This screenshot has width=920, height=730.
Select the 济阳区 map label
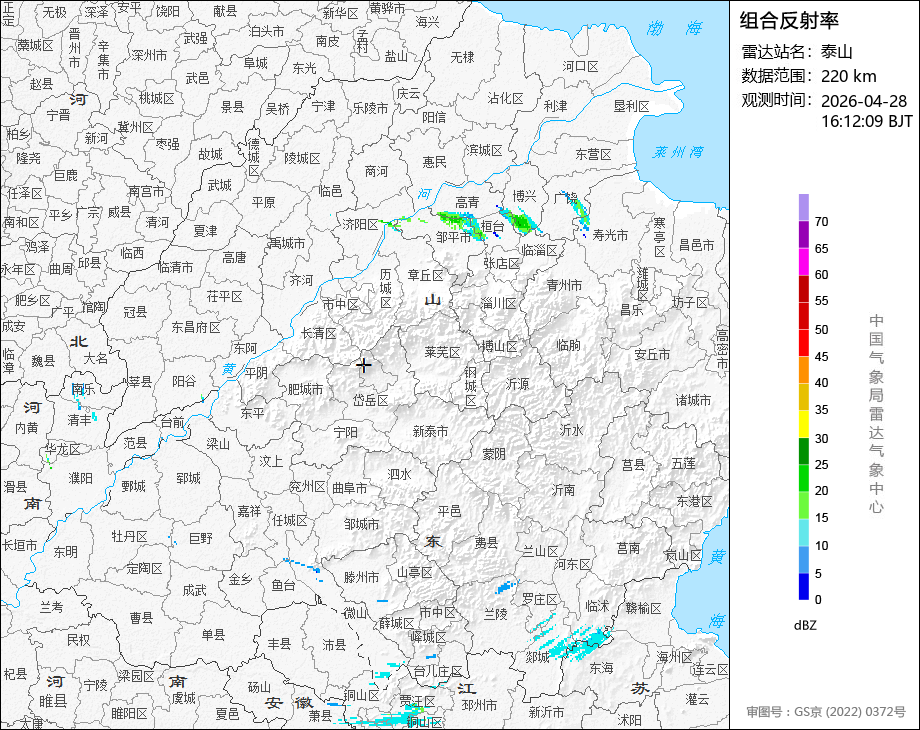click(361, 225)
